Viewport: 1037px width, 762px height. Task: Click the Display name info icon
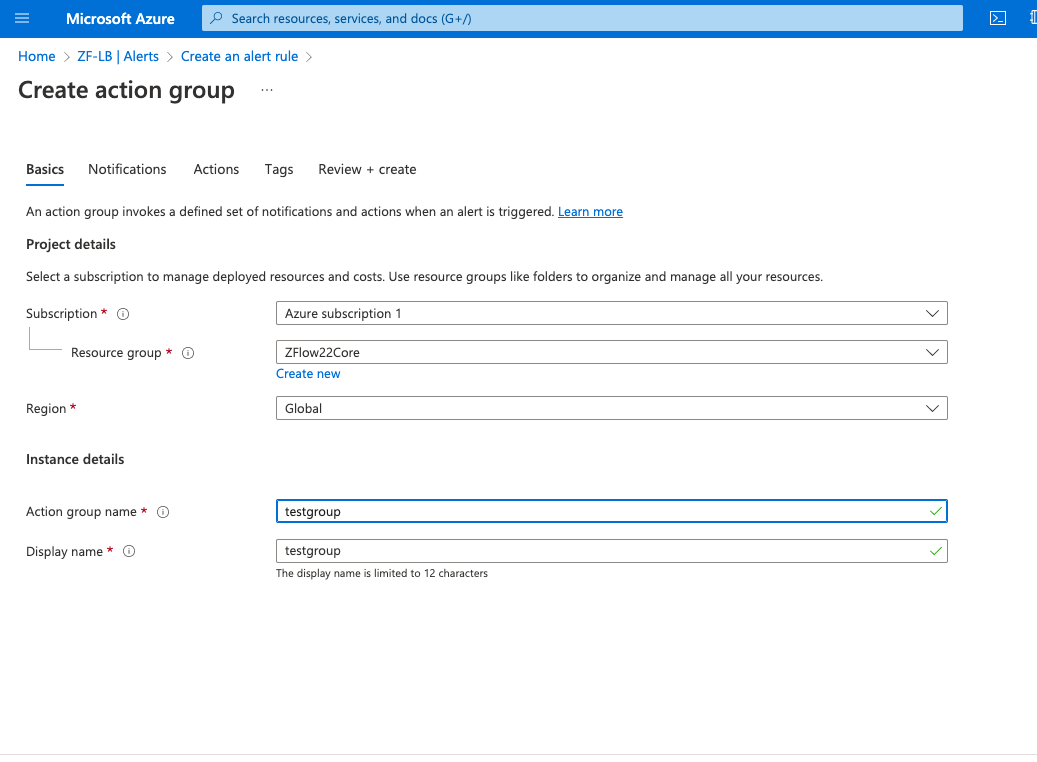[x=129, y=551]
